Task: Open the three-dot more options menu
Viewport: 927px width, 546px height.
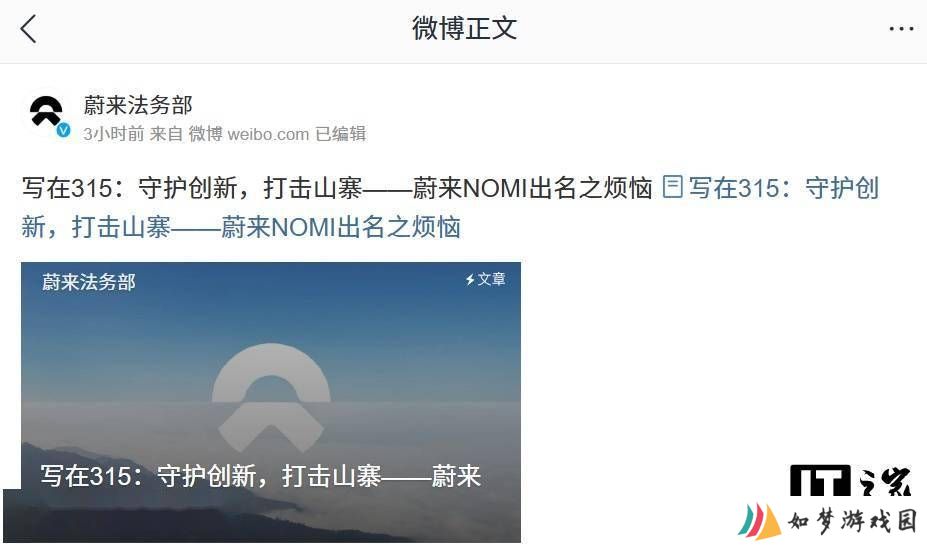Action: pyautogui.click(x=901, y=28)
